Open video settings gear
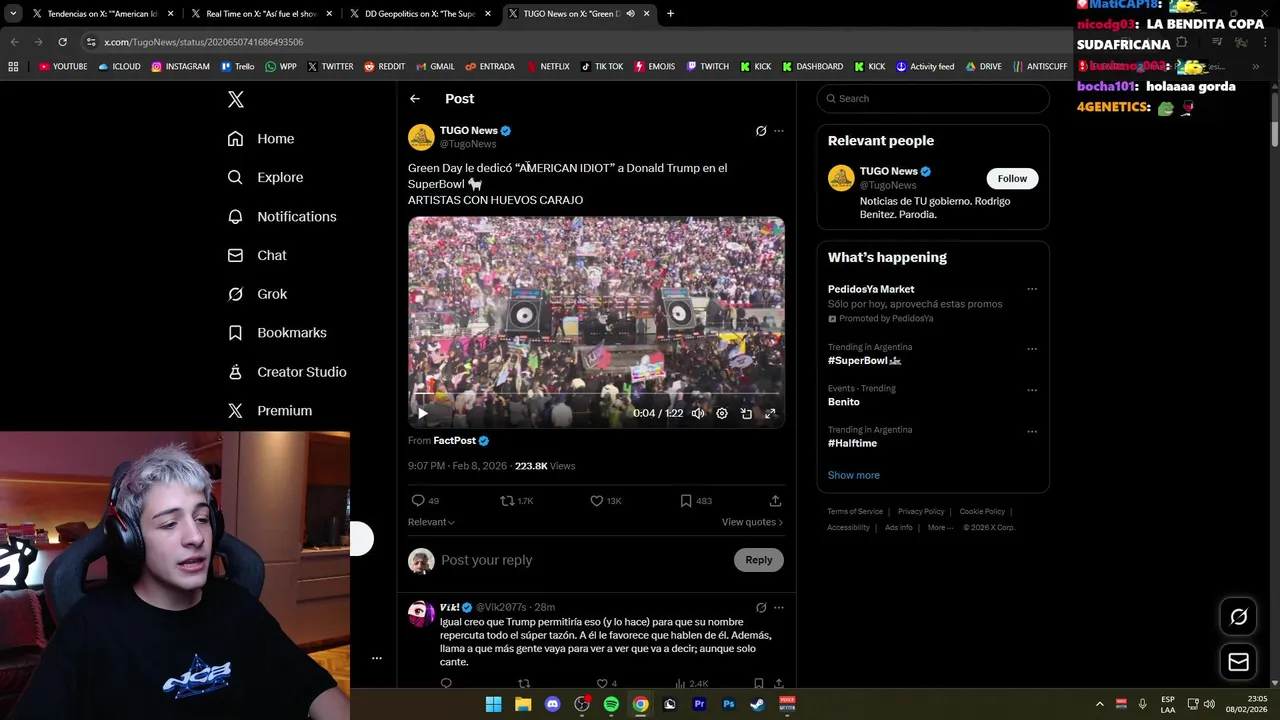This screenshot has height=720, width=1280. pos(722,413)
